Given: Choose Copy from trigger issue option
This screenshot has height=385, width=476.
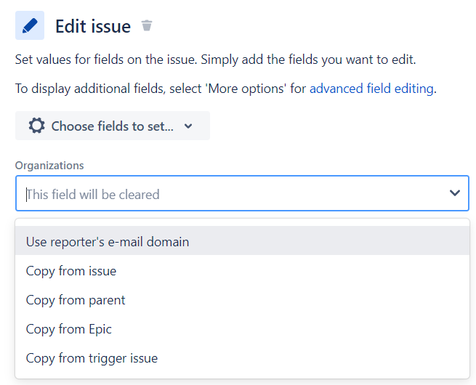Looking at the screenshot, I should click(242, 358).
